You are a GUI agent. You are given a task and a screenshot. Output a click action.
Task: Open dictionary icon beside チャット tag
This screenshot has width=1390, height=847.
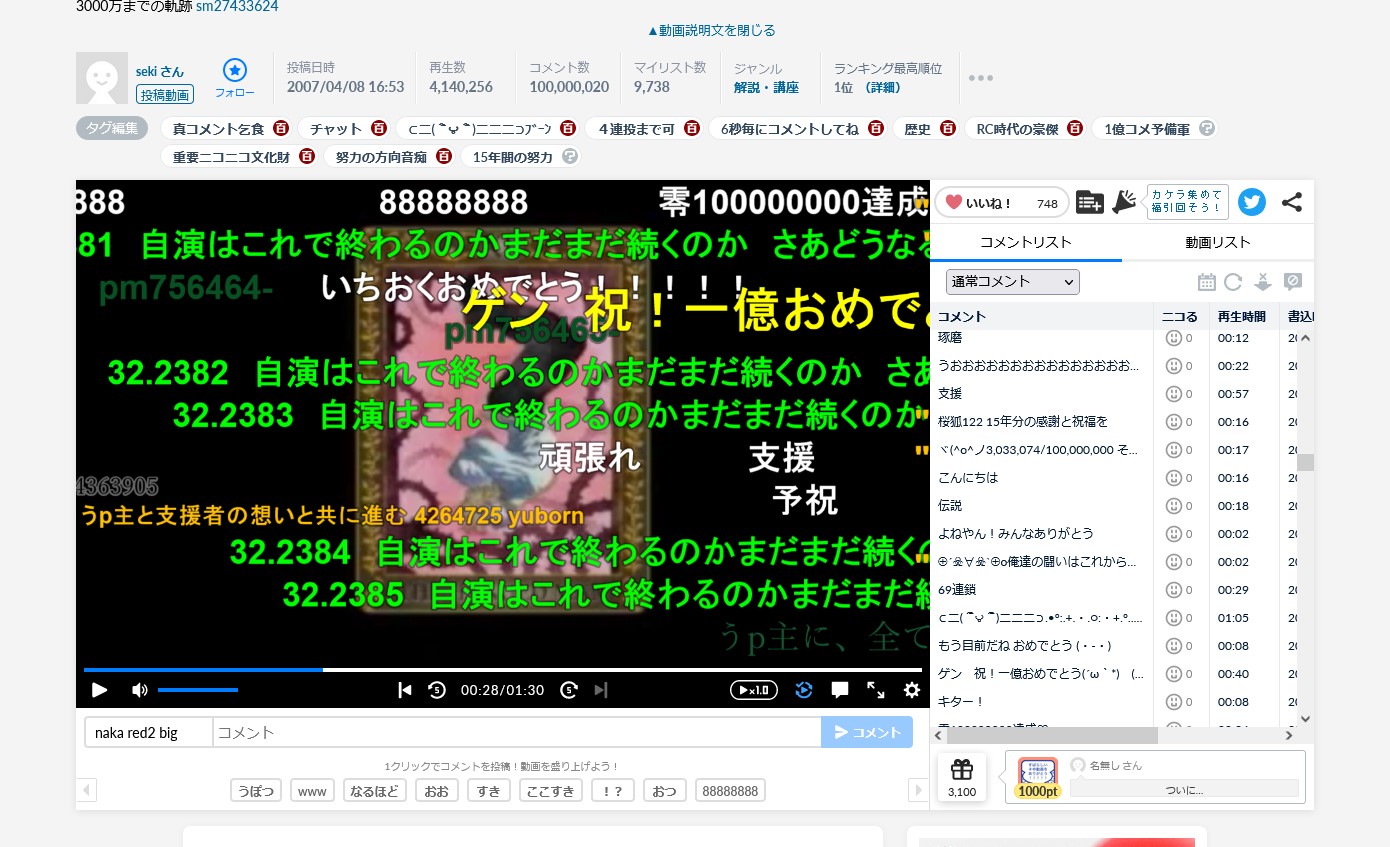(379, 129)
